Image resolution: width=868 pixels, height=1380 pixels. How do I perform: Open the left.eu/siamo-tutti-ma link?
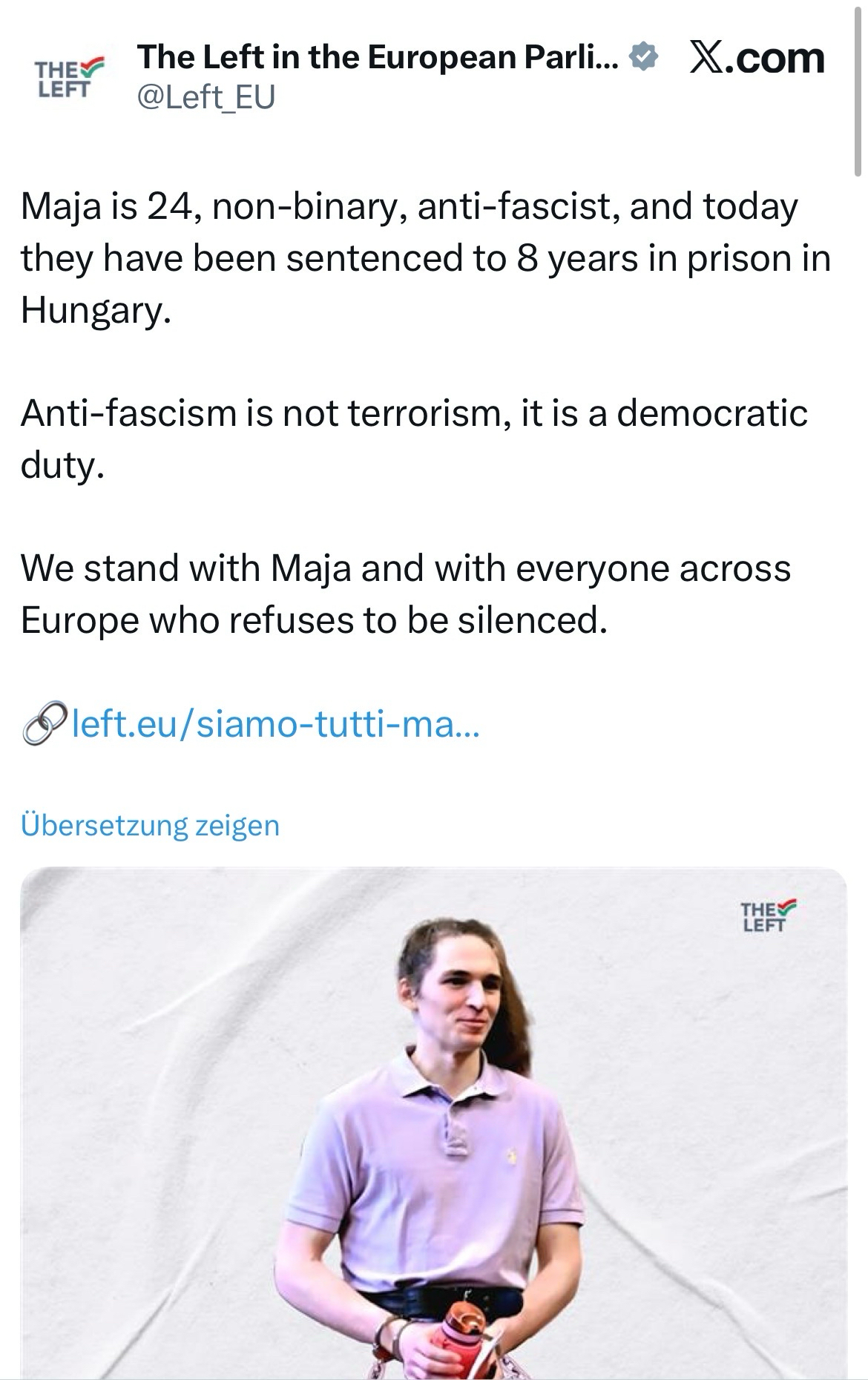pos(275,724)
